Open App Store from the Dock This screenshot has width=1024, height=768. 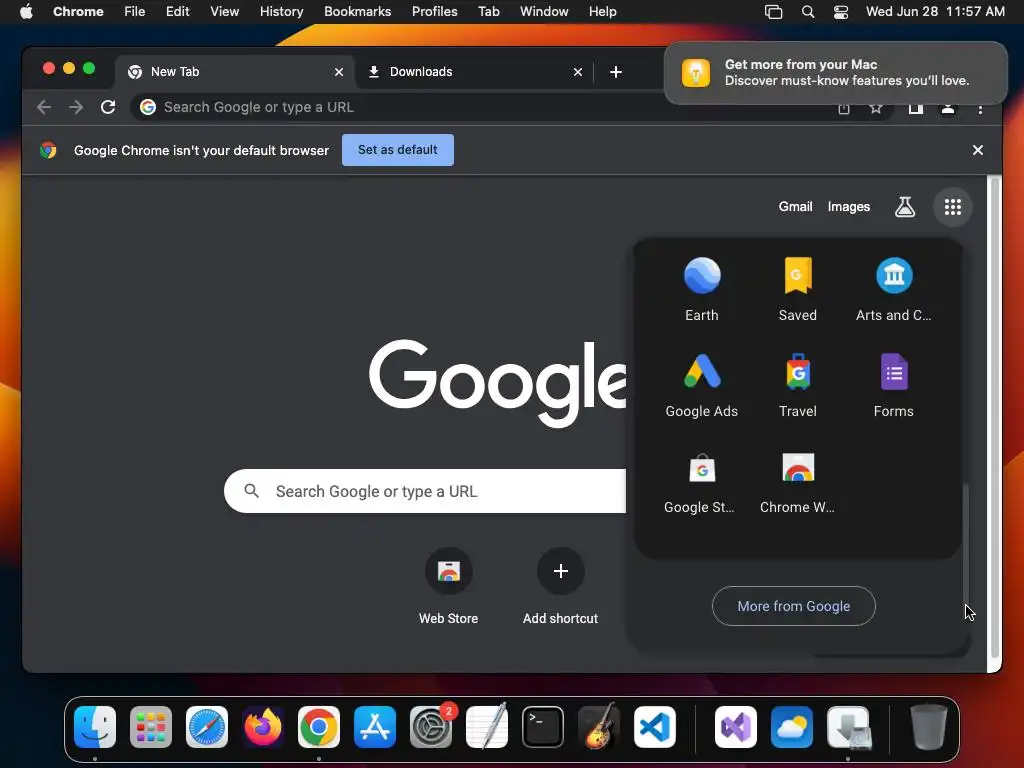tap(375, 727)
